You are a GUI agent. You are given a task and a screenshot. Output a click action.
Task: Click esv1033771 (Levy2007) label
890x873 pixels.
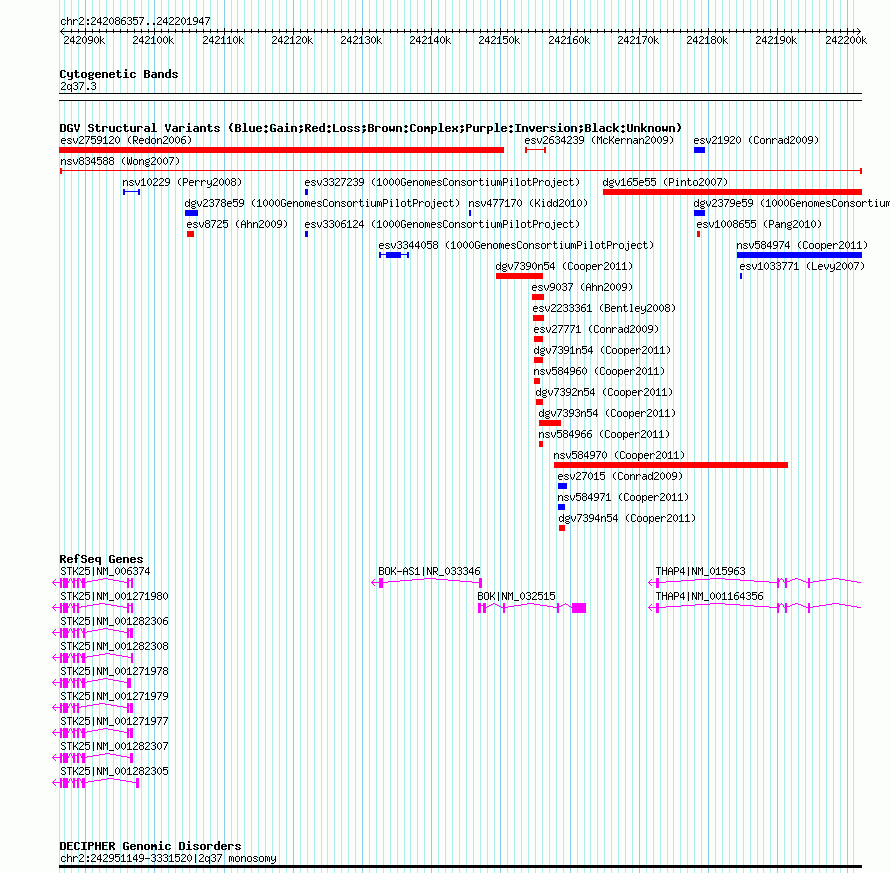[x=802, y=266]
